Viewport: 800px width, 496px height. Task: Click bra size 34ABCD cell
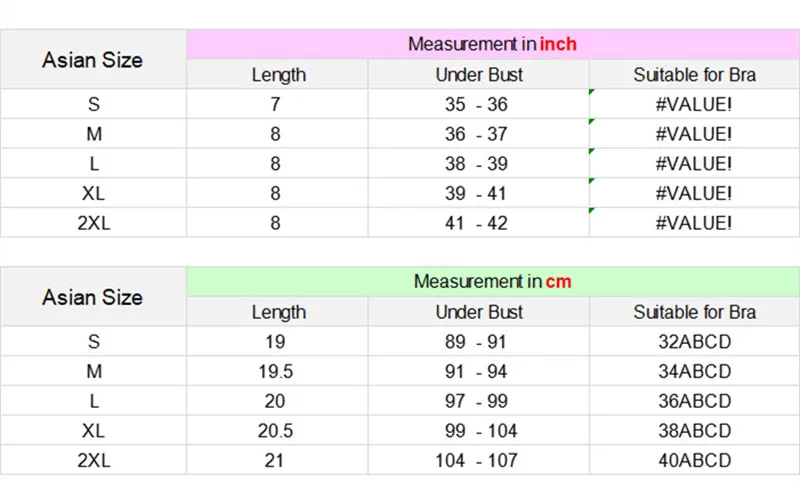click(x=694, y=371)
